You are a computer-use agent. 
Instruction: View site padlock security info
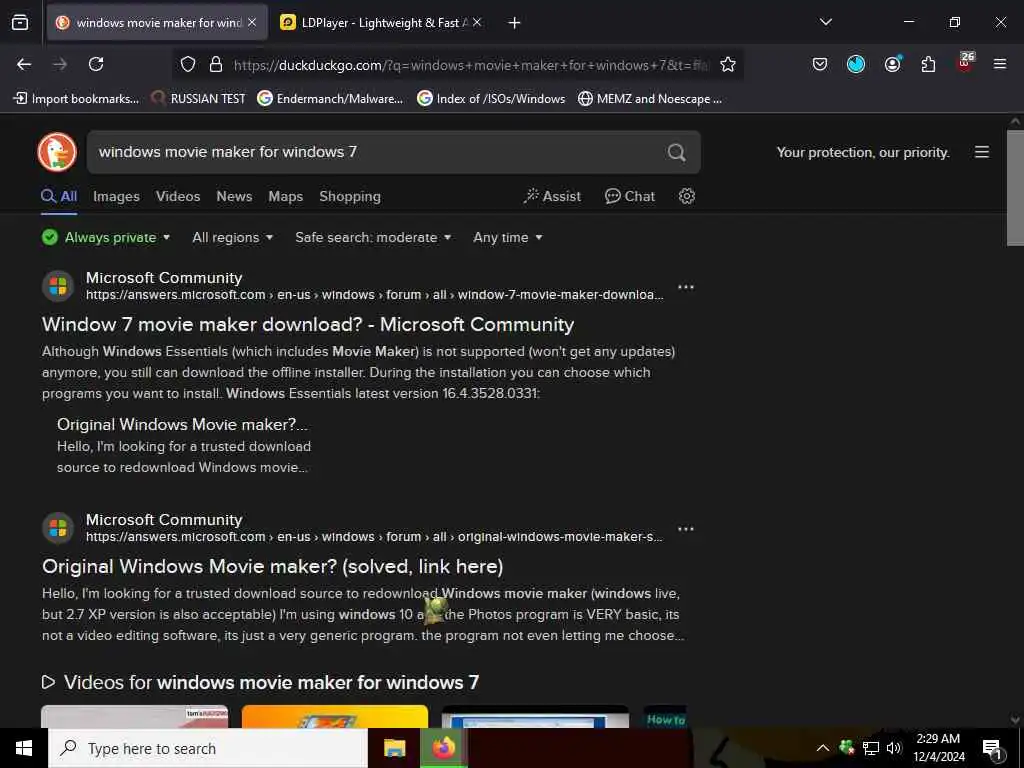pos(216,64)
